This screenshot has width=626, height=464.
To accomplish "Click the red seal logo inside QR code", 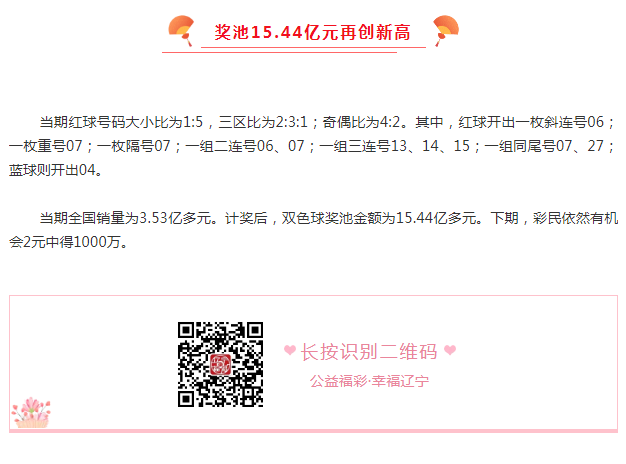I will pyautogui.click(x=220, y=364).
